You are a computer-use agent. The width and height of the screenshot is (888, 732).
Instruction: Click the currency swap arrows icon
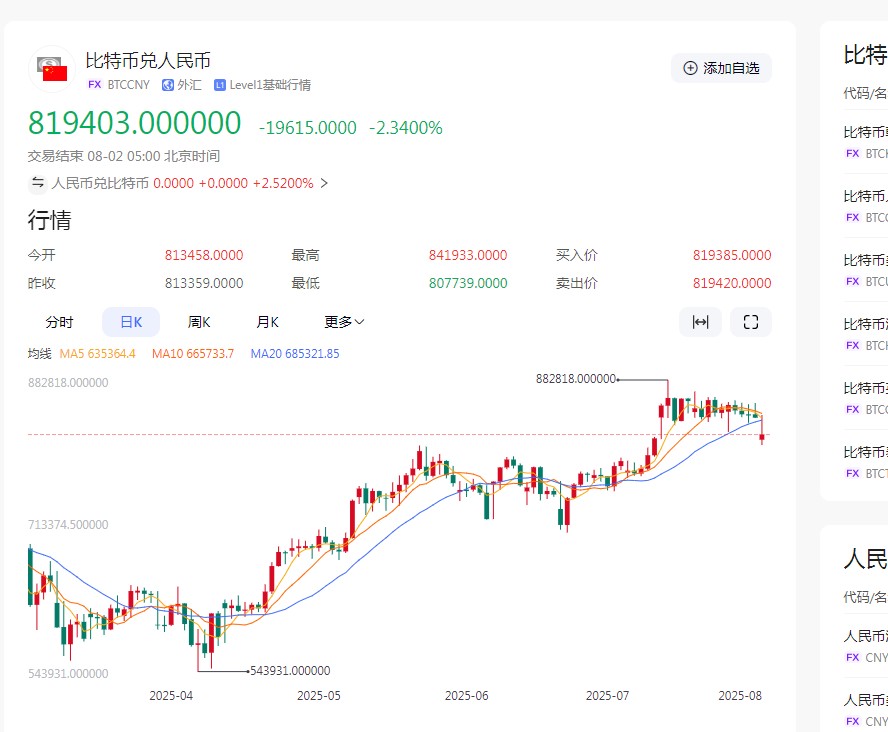click(37, 183)
